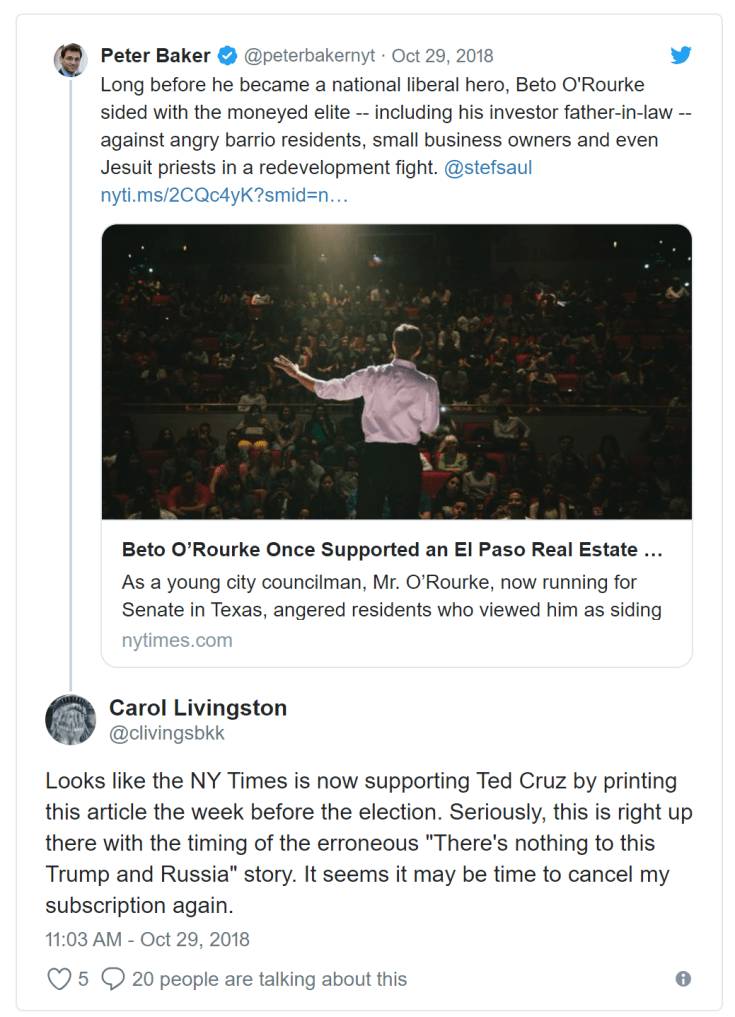735x1017 pixels.
Task: Open the article headline about El Paso Real Estate
Action: (392, 550)
